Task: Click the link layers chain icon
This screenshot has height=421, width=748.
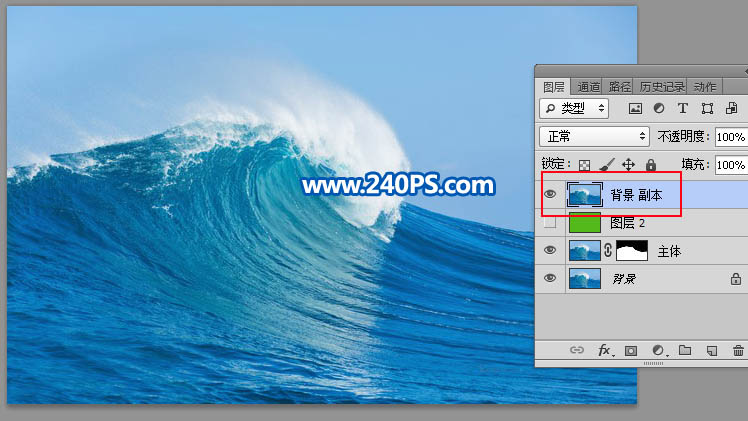Action: pos(577,350)
